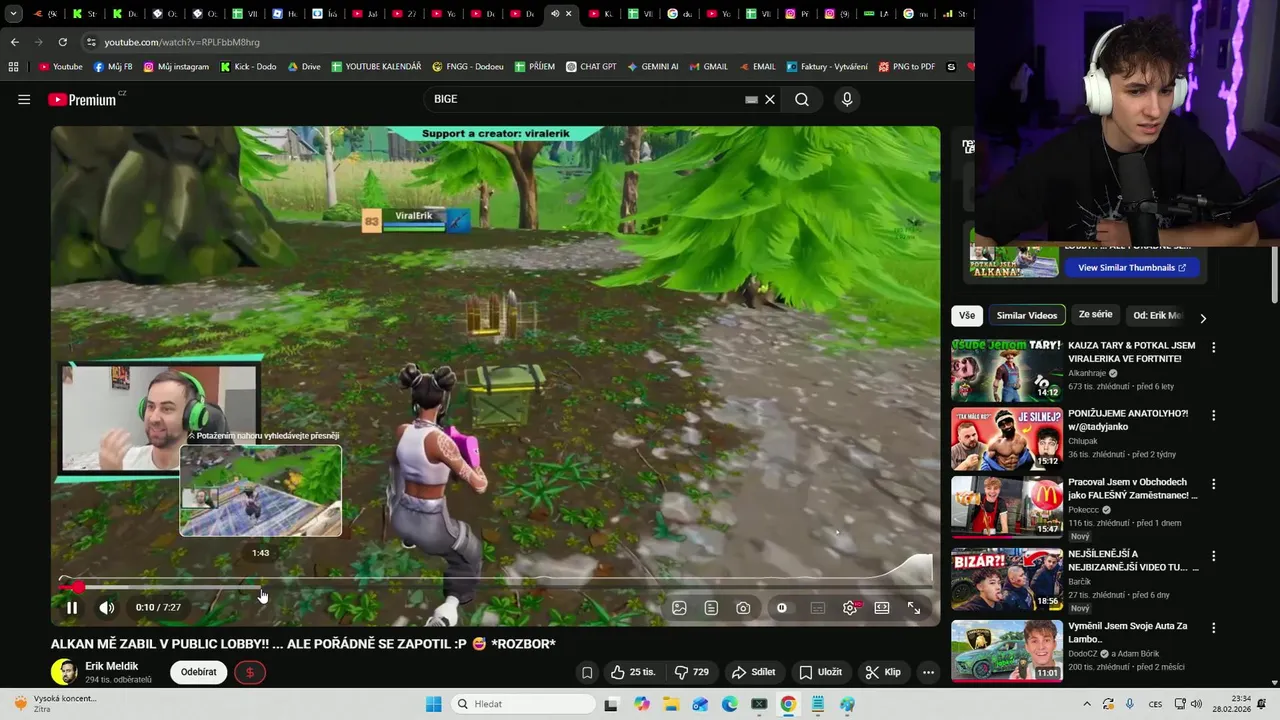Image resolution: width=1280 pixels, height=720 pixels.
Task: Open options for PONIŽUJEME ANATOLYHO video
Action: (x=1214, y=416)
